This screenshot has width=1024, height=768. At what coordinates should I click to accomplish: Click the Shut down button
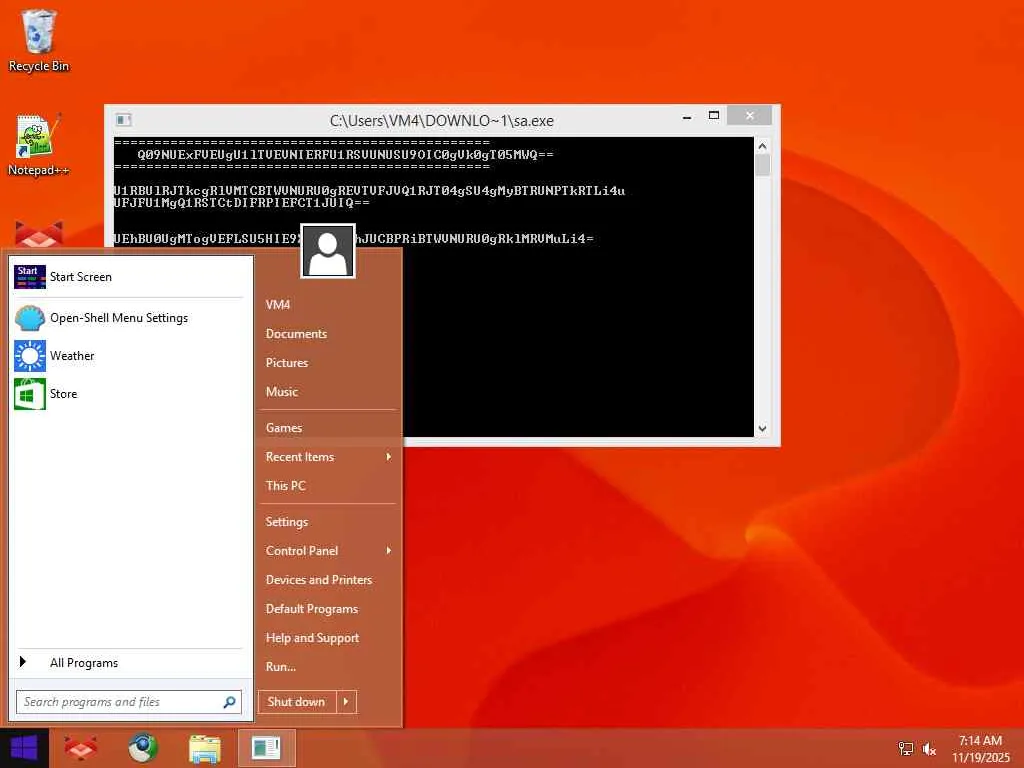(297, 702)
